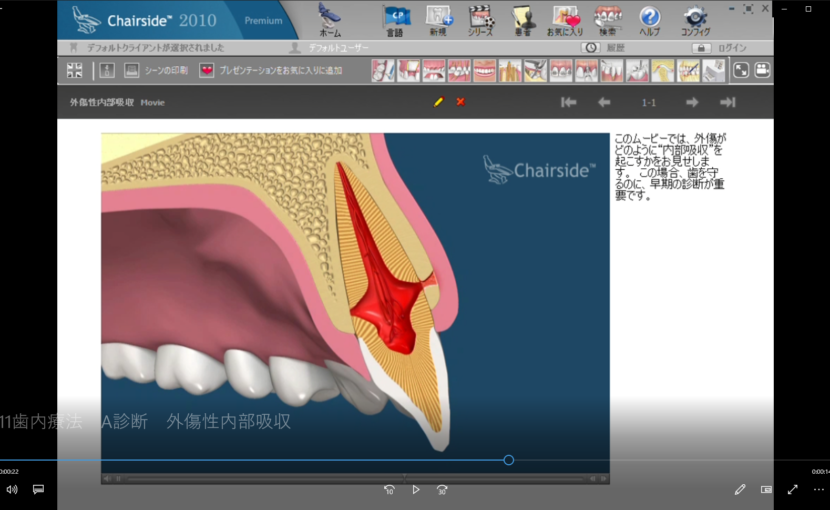
Task: Select the dental equipment category thumbnail
Action: click(x=714, y=70)
